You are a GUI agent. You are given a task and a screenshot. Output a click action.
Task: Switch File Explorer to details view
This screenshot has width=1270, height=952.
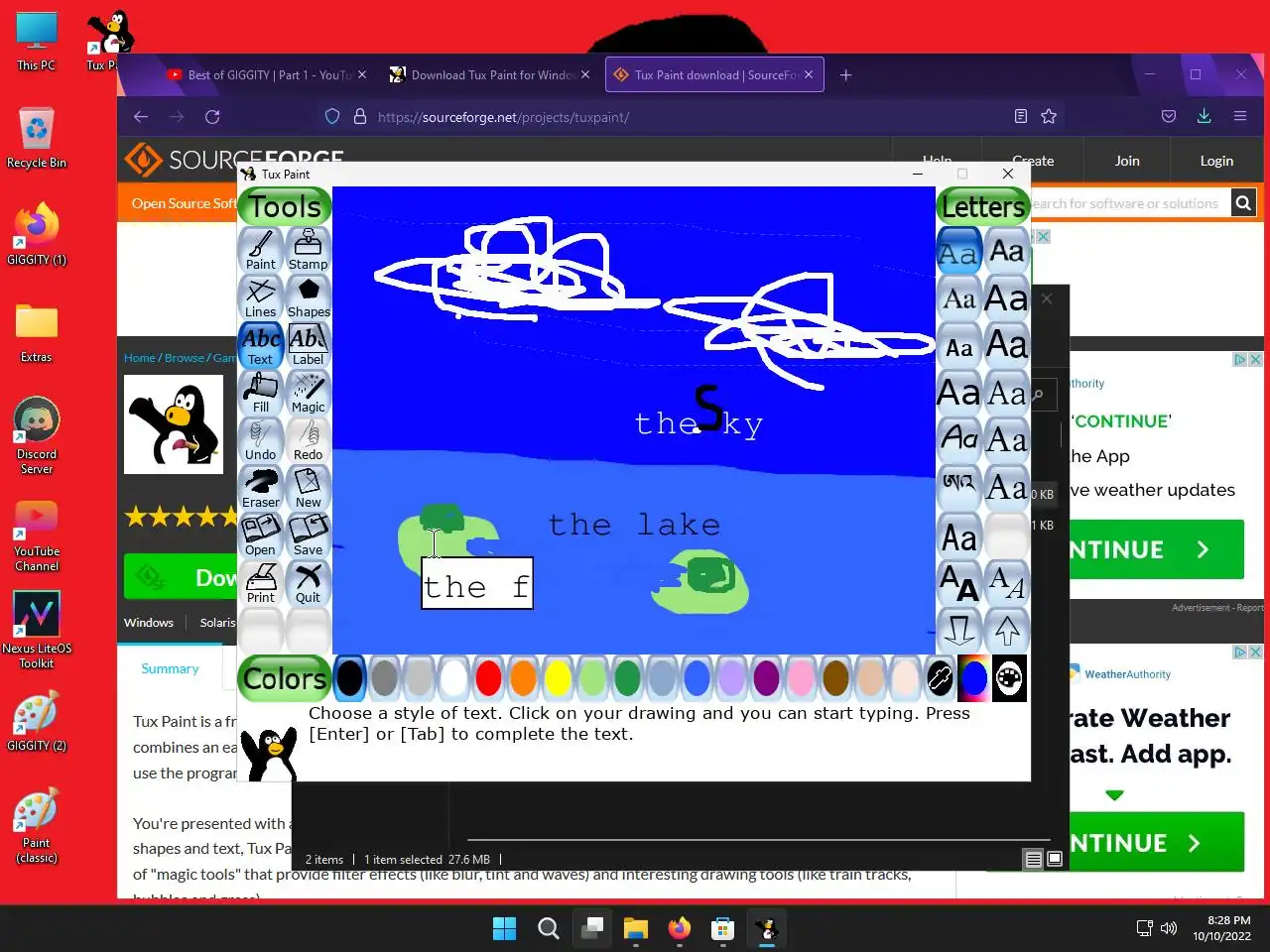point(1034,859)
